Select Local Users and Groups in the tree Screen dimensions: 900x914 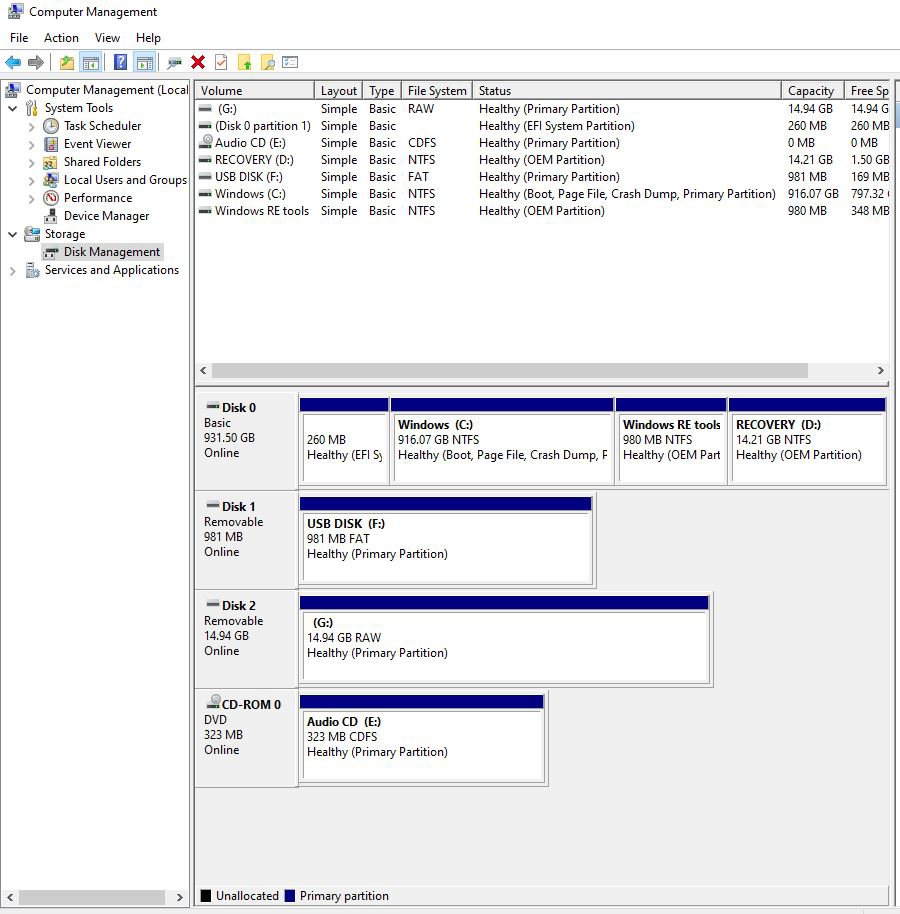click(125, 180)
